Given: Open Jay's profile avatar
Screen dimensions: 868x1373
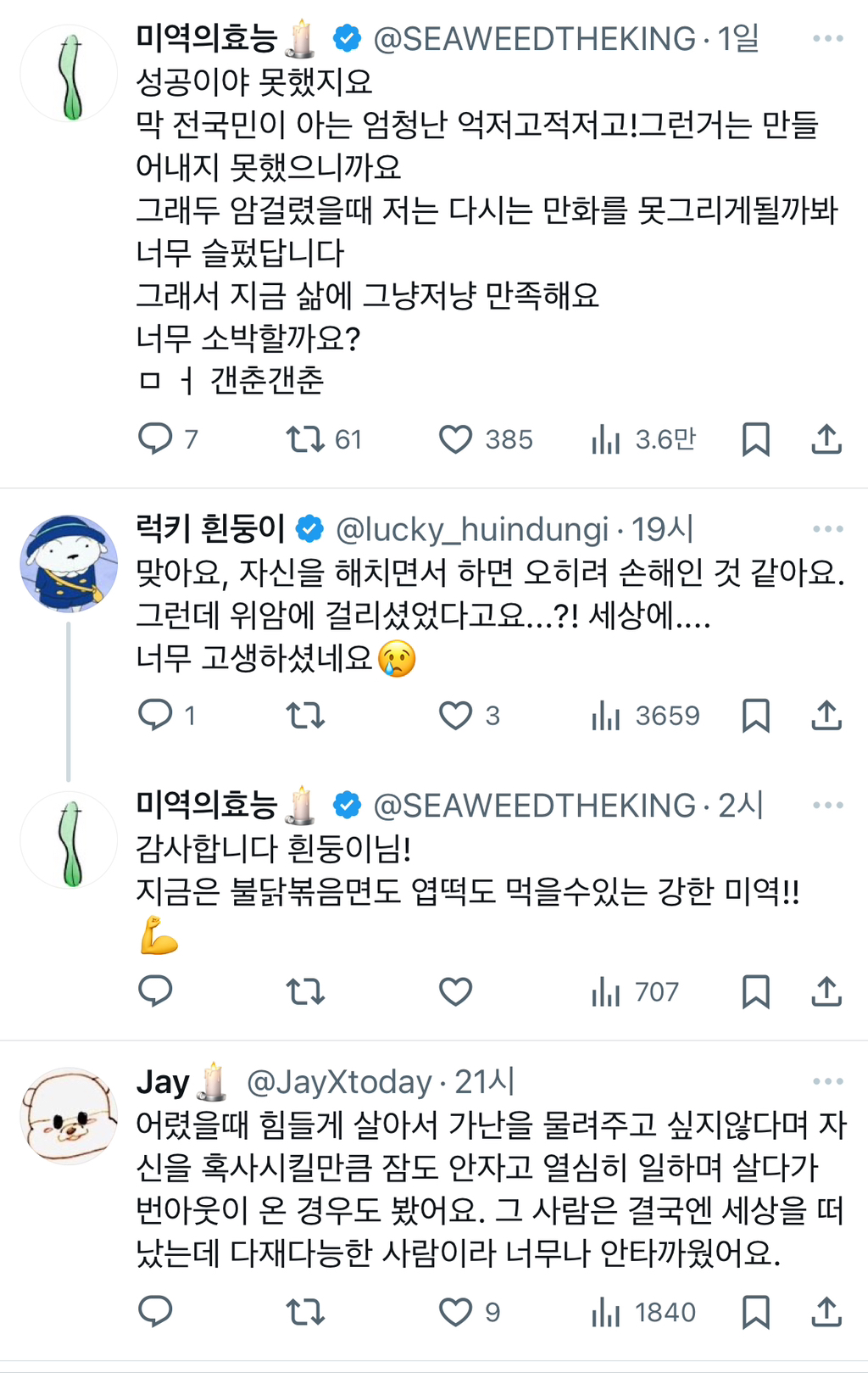Looking at the screenshot, I should (69, 1116).
